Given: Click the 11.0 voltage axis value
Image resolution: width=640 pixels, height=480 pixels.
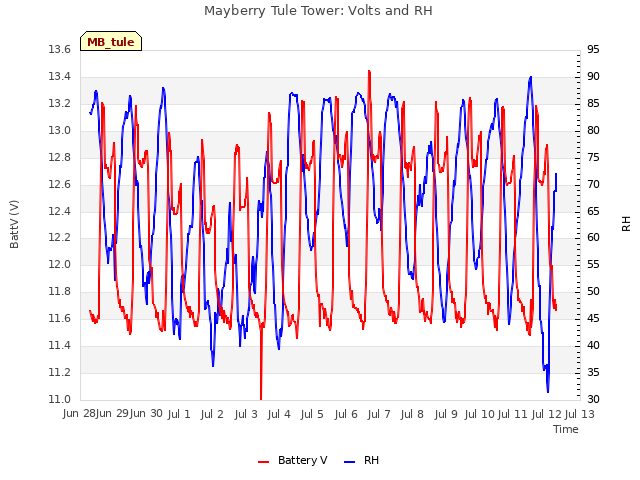Looking at the screenshot, I should 60,400.
